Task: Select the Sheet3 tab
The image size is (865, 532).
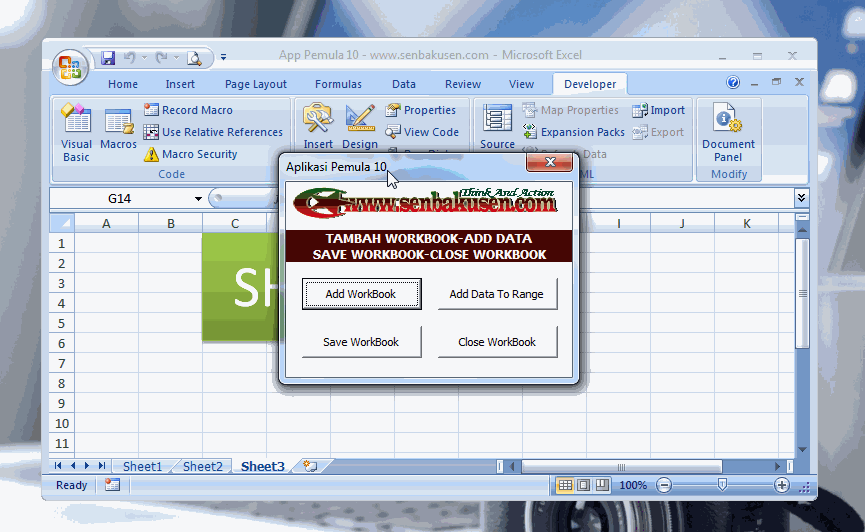Action: 263,466
